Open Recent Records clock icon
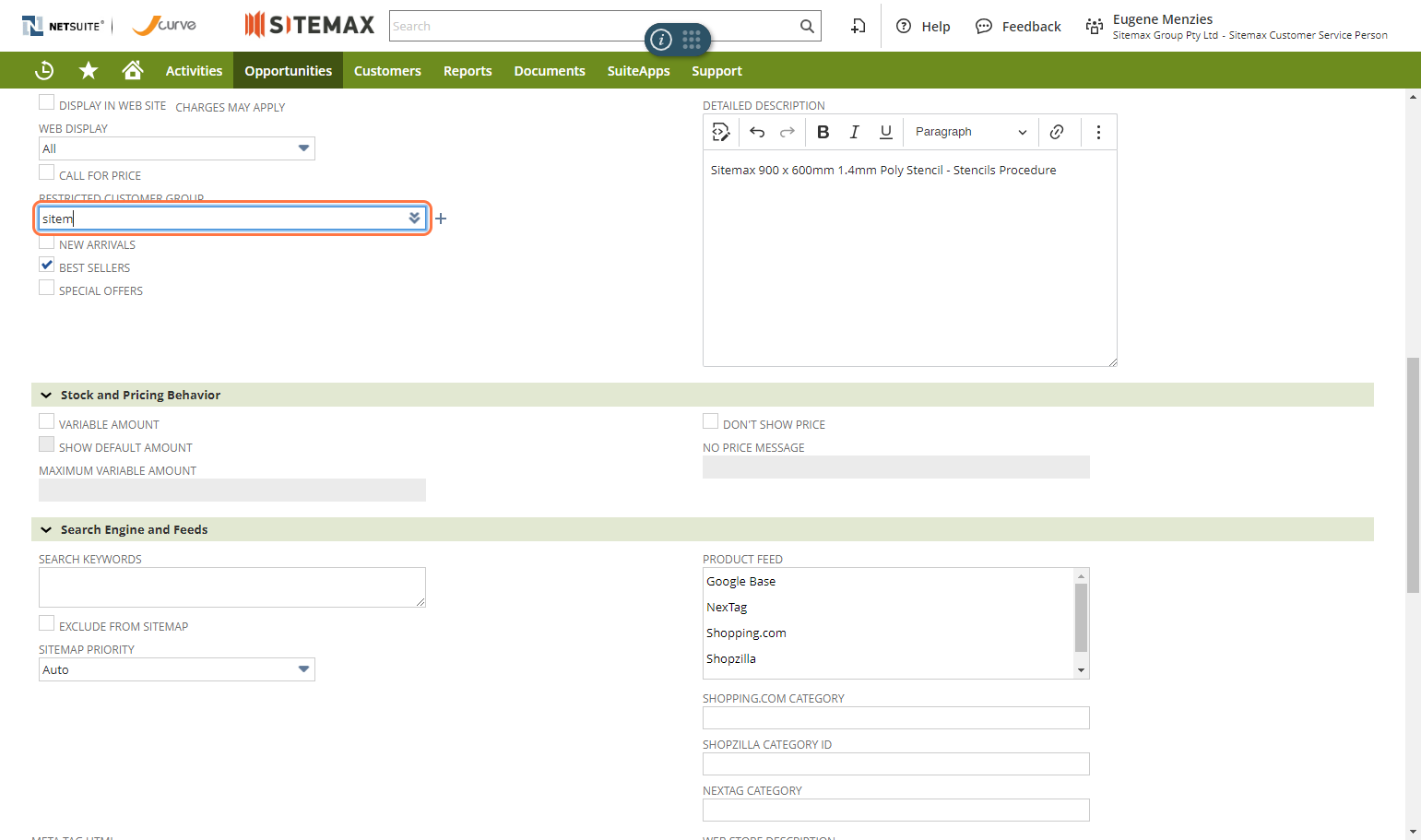1421x840 pixels. [x=44, y=70]
